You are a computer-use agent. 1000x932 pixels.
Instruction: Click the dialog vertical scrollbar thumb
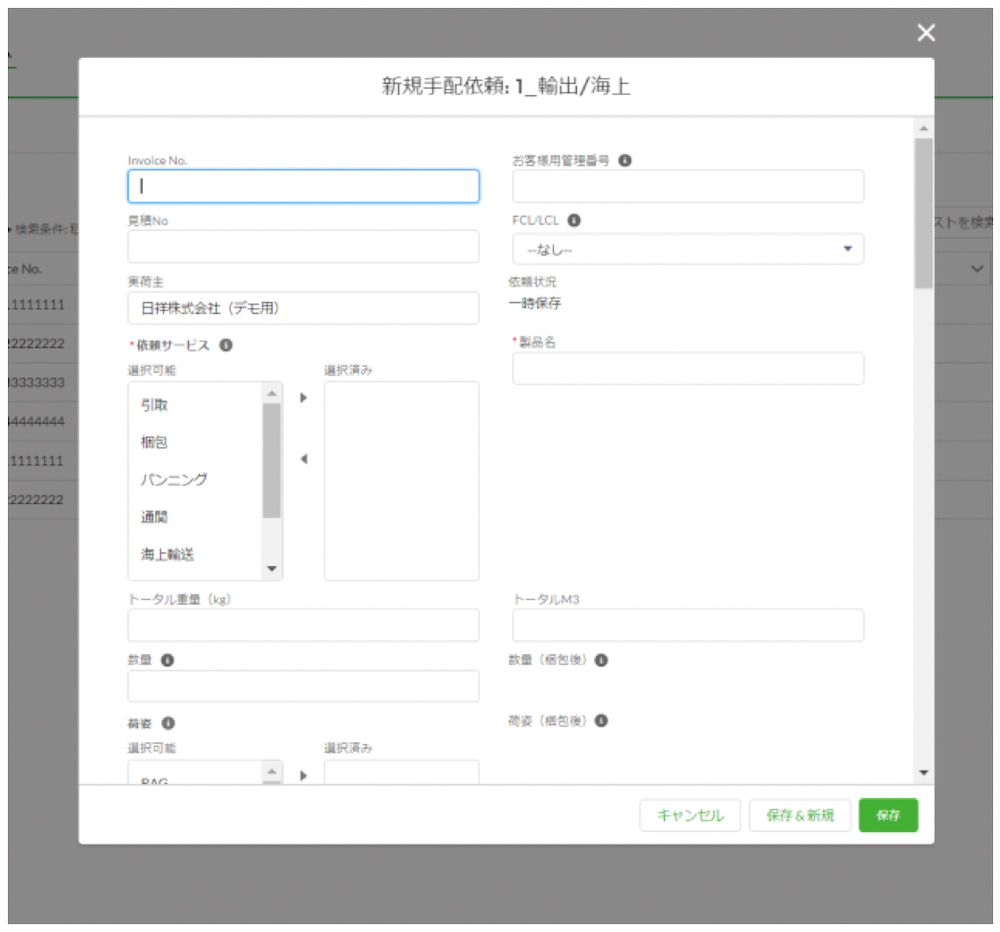click(923, 214)
